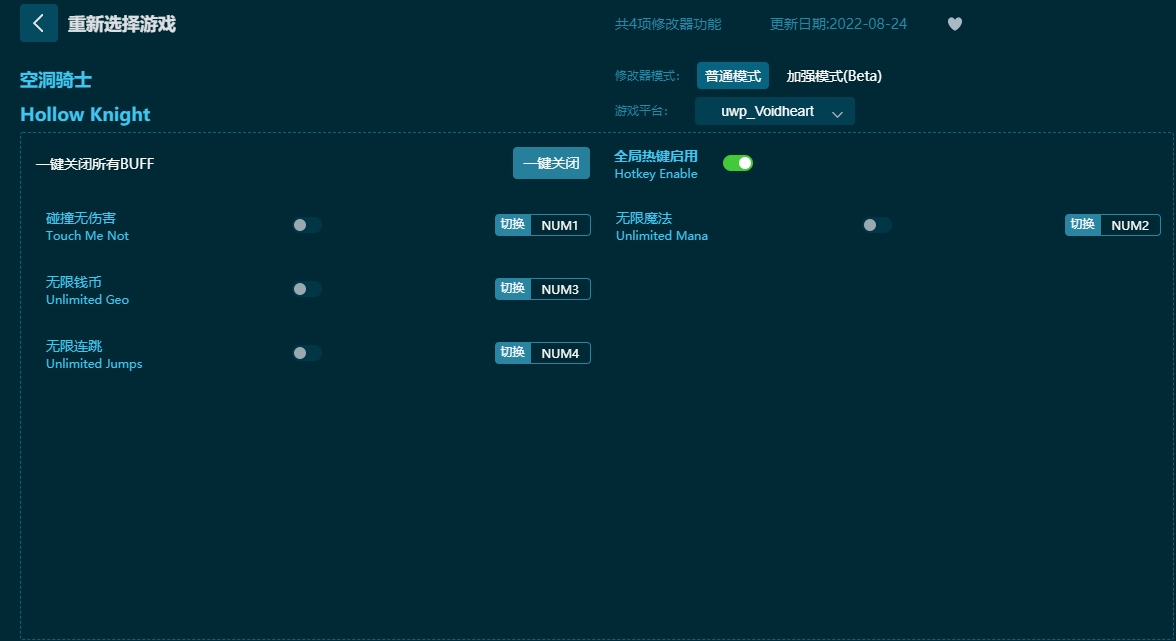Click 共4项修改器功能 text
Screen dimensions: 1176x641
coord(668,24)
